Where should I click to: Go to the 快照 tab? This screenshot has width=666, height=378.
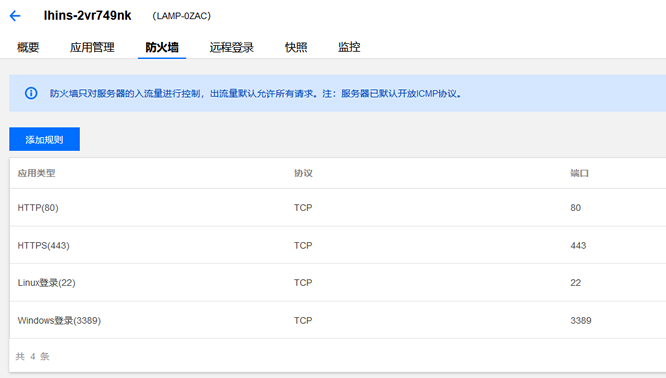click(x=296, y=47)
